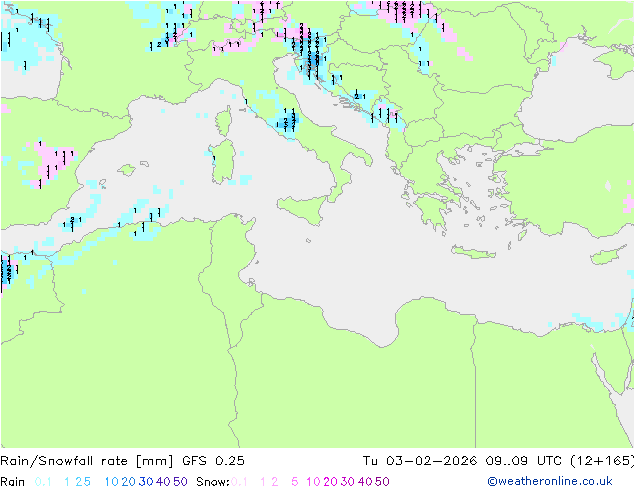Select the snow legend value 50
634x490 pixels.
point(383,482)
